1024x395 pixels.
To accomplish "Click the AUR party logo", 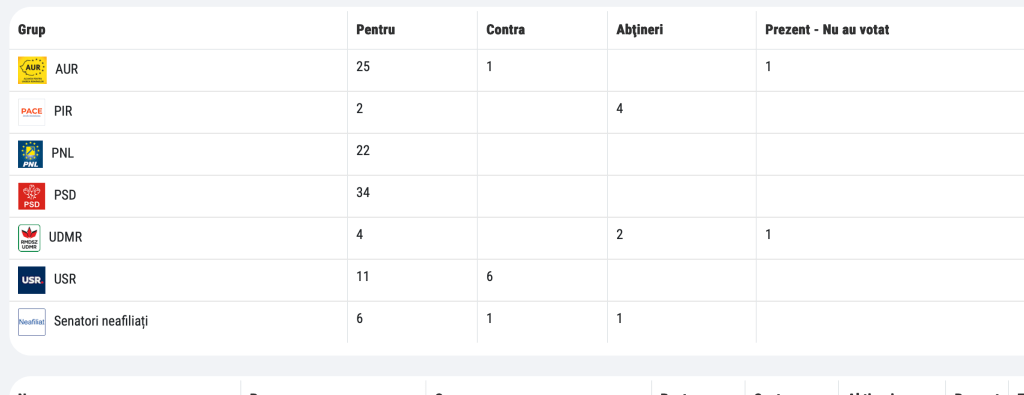I will click(32, 70).
